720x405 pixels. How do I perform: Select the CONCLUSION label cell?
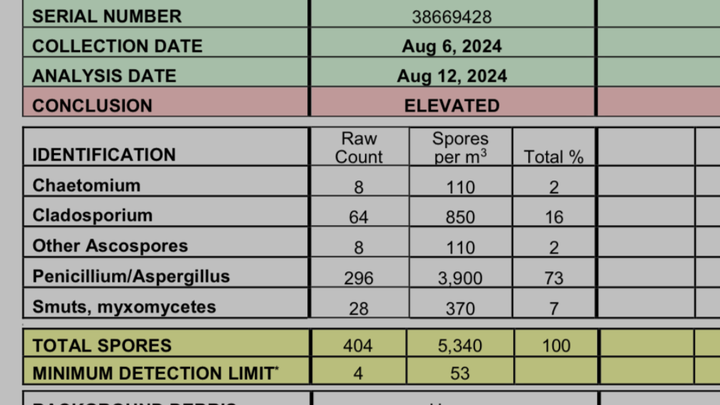93,105
